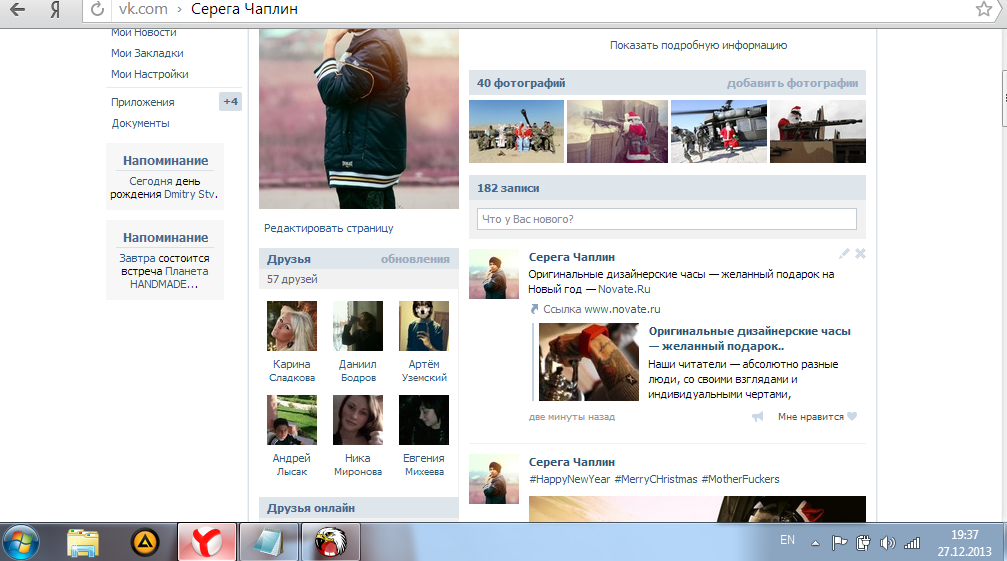The height and width of the screenshot is (561, 1007).
Task: Bookmark the page with the star icon
Action: tap(983, 9)
